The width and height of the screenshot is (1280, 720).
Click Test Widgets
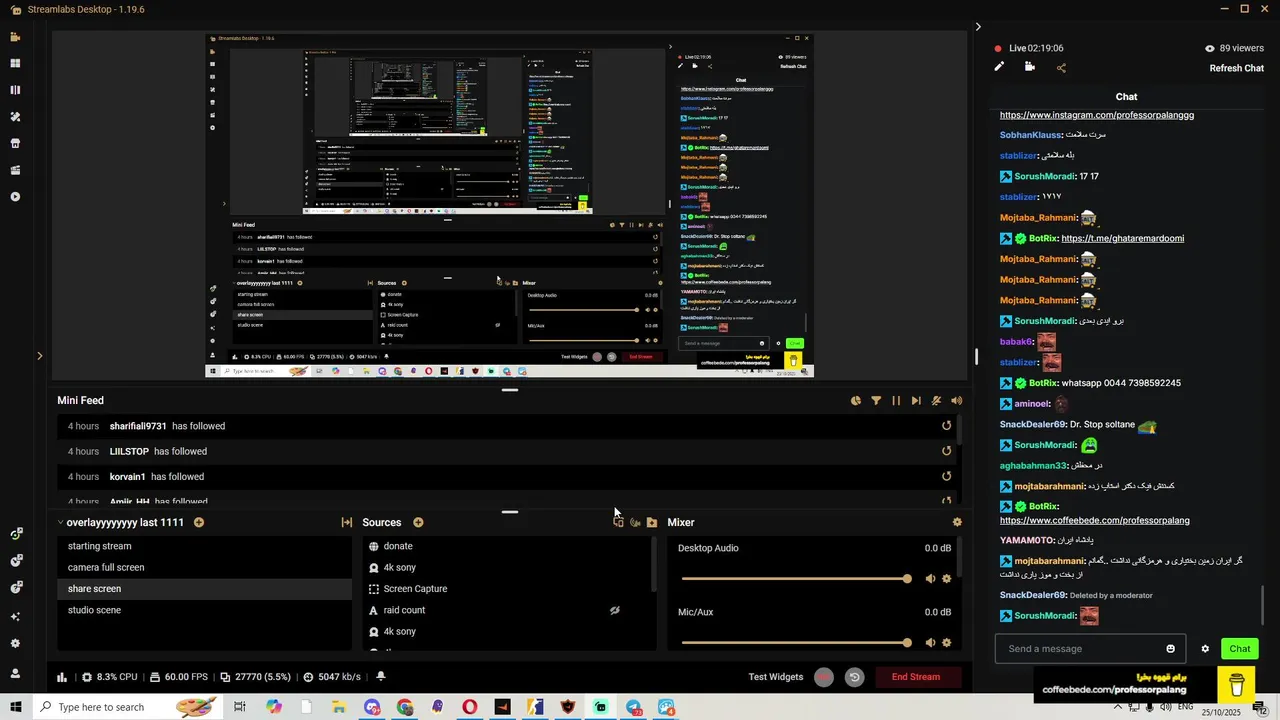coord(776,677)
